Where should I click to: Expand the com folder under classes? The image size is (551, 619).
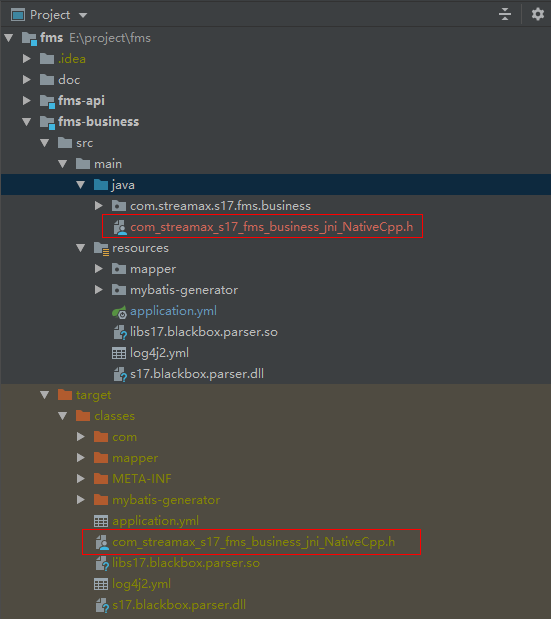click(81, 437)
